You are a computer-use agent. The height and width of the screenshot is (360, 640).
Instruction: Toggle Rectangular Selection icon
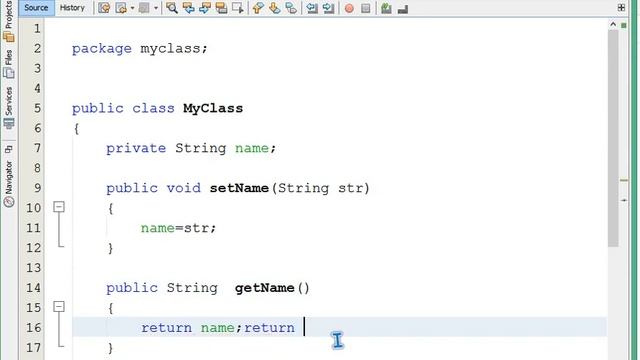tap(238, 8)
